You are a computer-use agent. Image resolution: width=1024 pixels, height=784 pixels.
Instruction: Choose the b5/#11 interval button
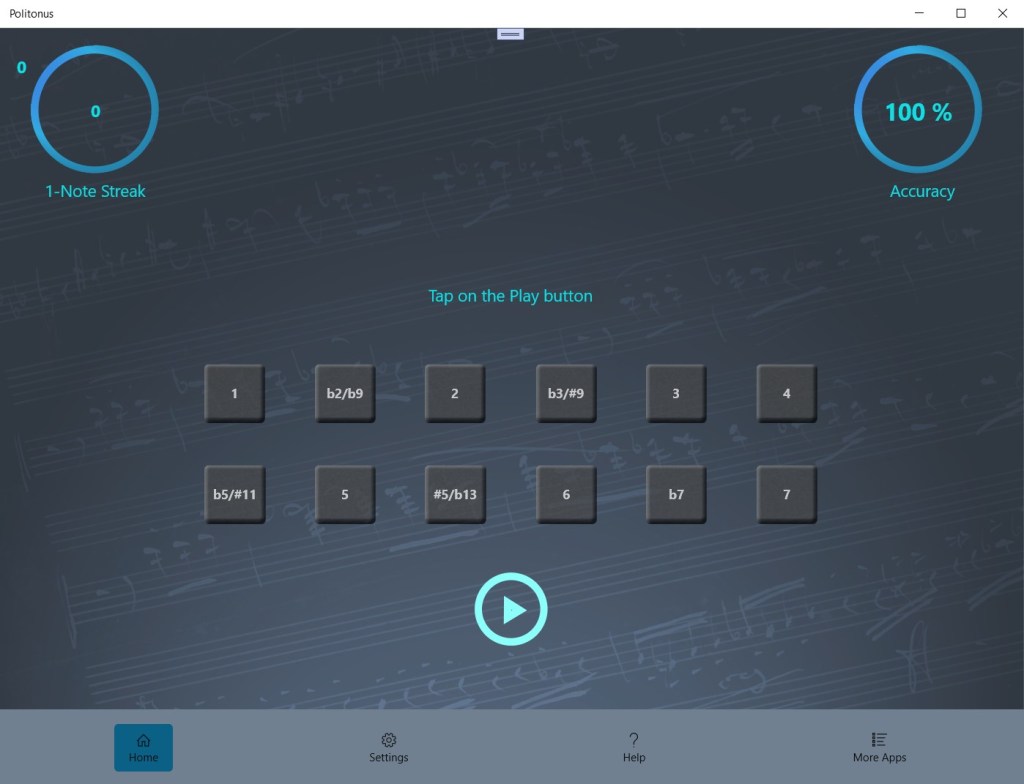click(234, 494)
